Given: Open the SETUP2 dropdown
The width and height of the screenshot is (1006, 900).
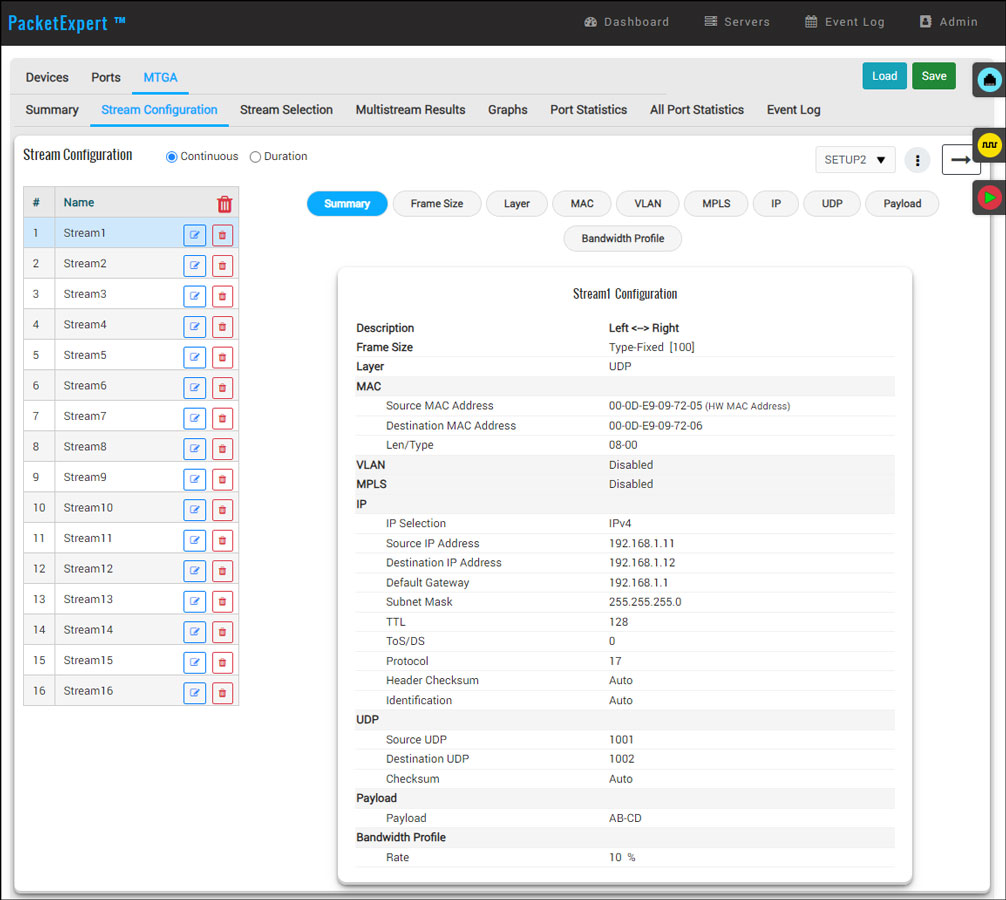Looking at the screenshot, I should [855, 160].
